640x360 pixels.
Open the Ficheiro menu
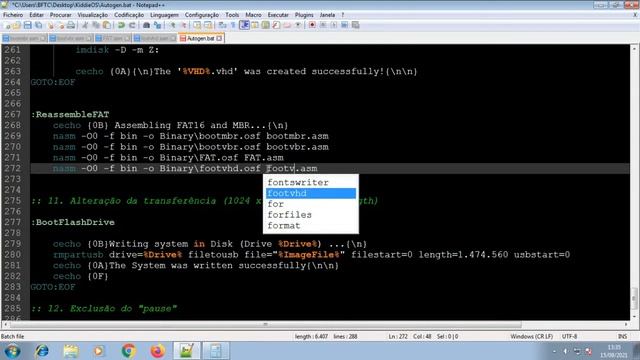(13, 15)
